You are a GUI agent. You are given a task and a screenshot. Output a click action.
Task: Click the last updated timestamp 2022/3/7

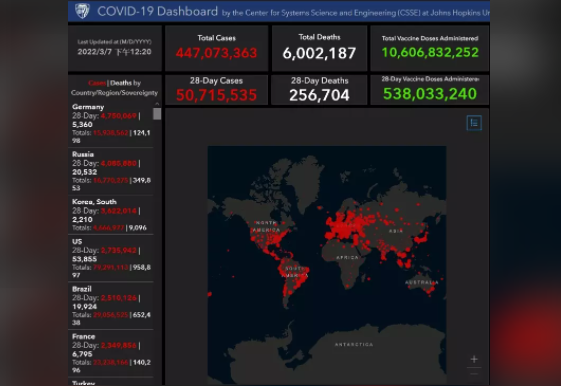pos(114,52)
